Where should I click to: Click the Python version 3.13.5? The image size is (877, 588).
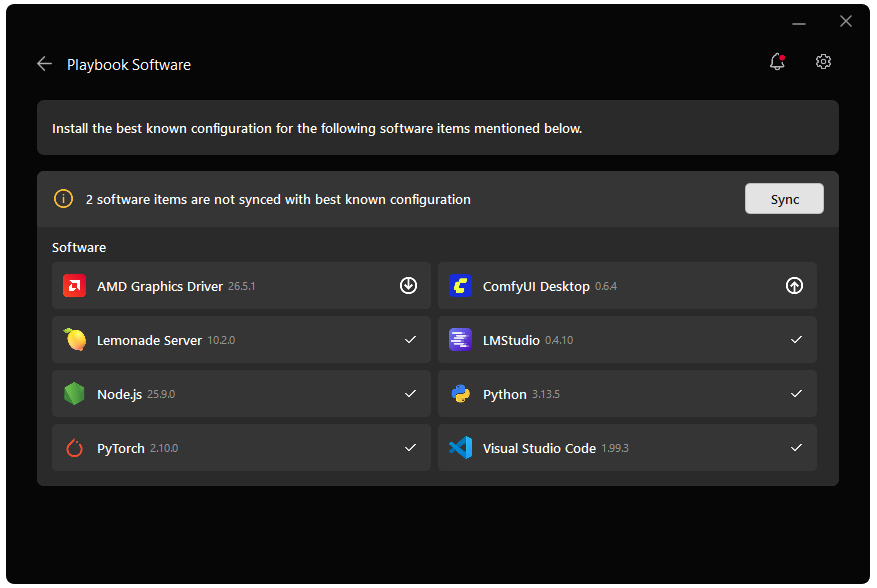click(x=545, y=394)
